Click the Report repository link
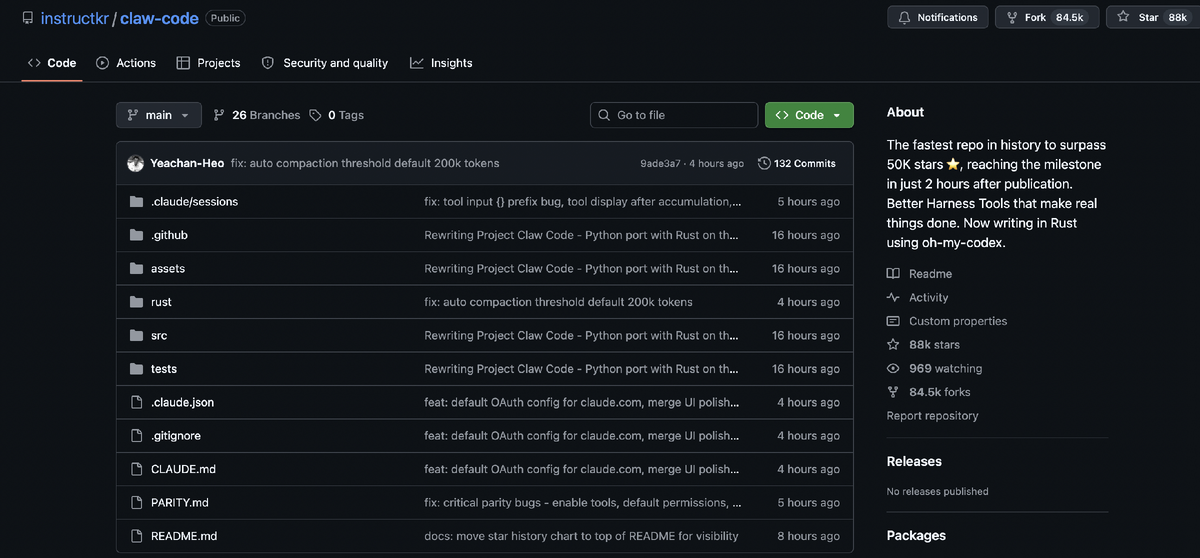The width and height of the screenshot is (1200, 558). (932, 416)
